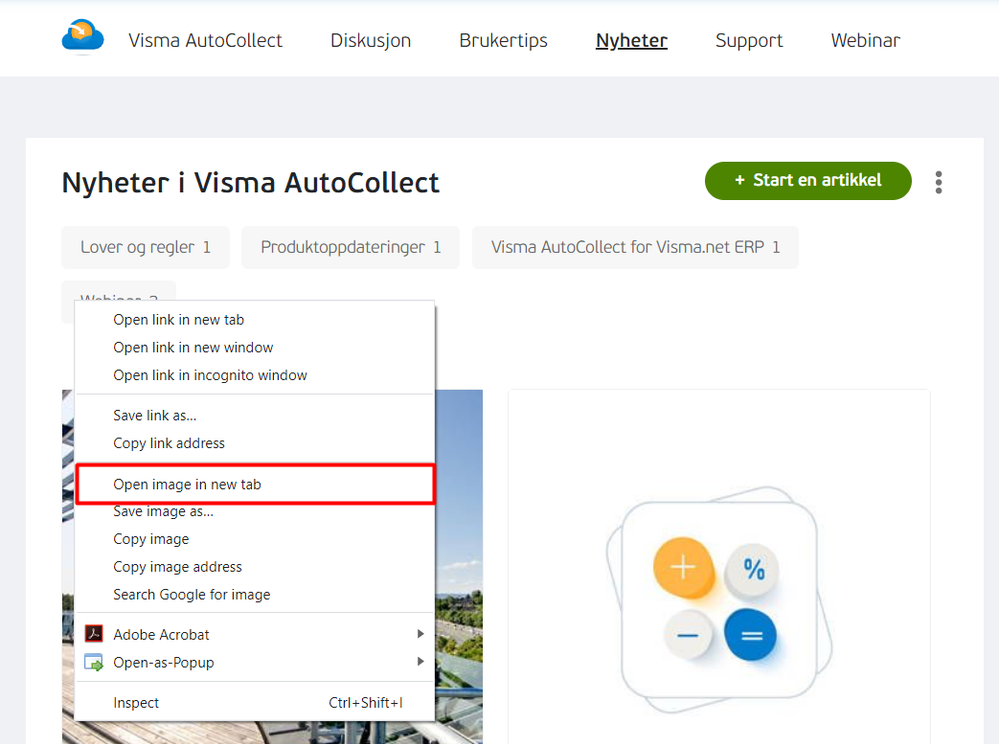Screen dimensions: 999x744
Task: Open the building photo article thumbnail
Action: coord(459,567)
